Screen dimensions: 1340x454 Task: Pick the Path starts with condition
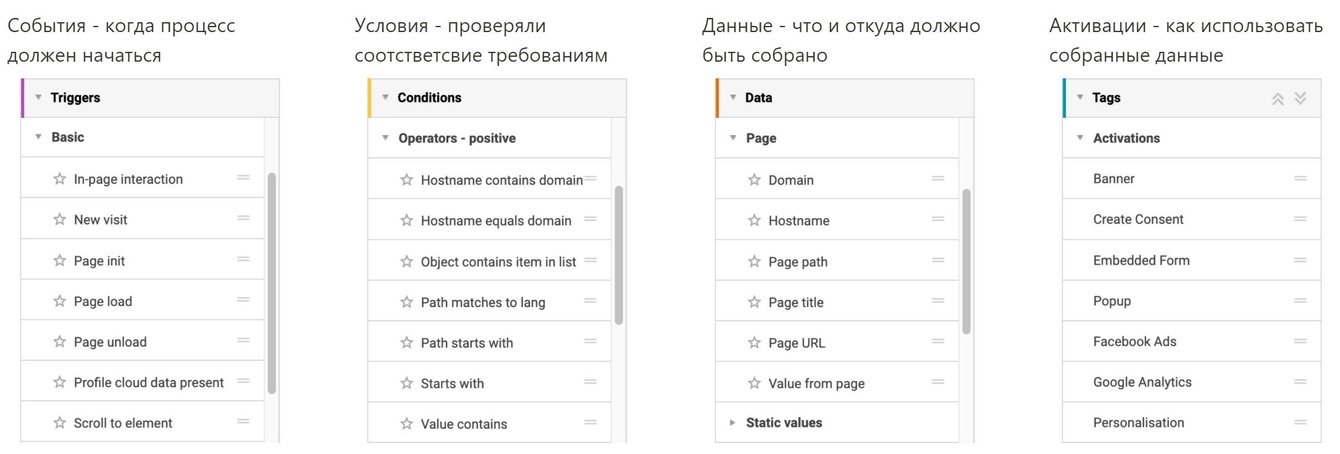(x=467, y=343)
